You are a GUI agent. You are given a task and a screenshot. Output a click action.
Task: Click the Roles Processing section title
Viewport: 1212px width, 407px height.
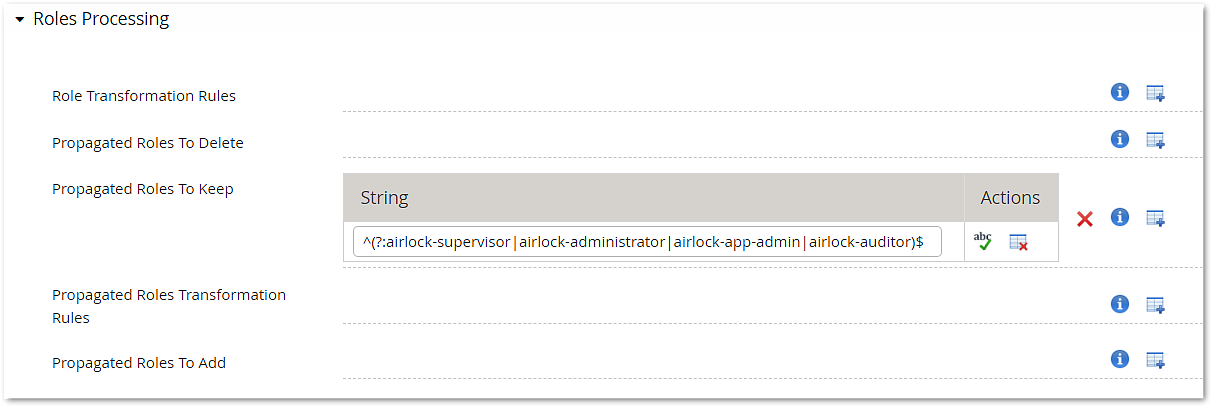101,19
